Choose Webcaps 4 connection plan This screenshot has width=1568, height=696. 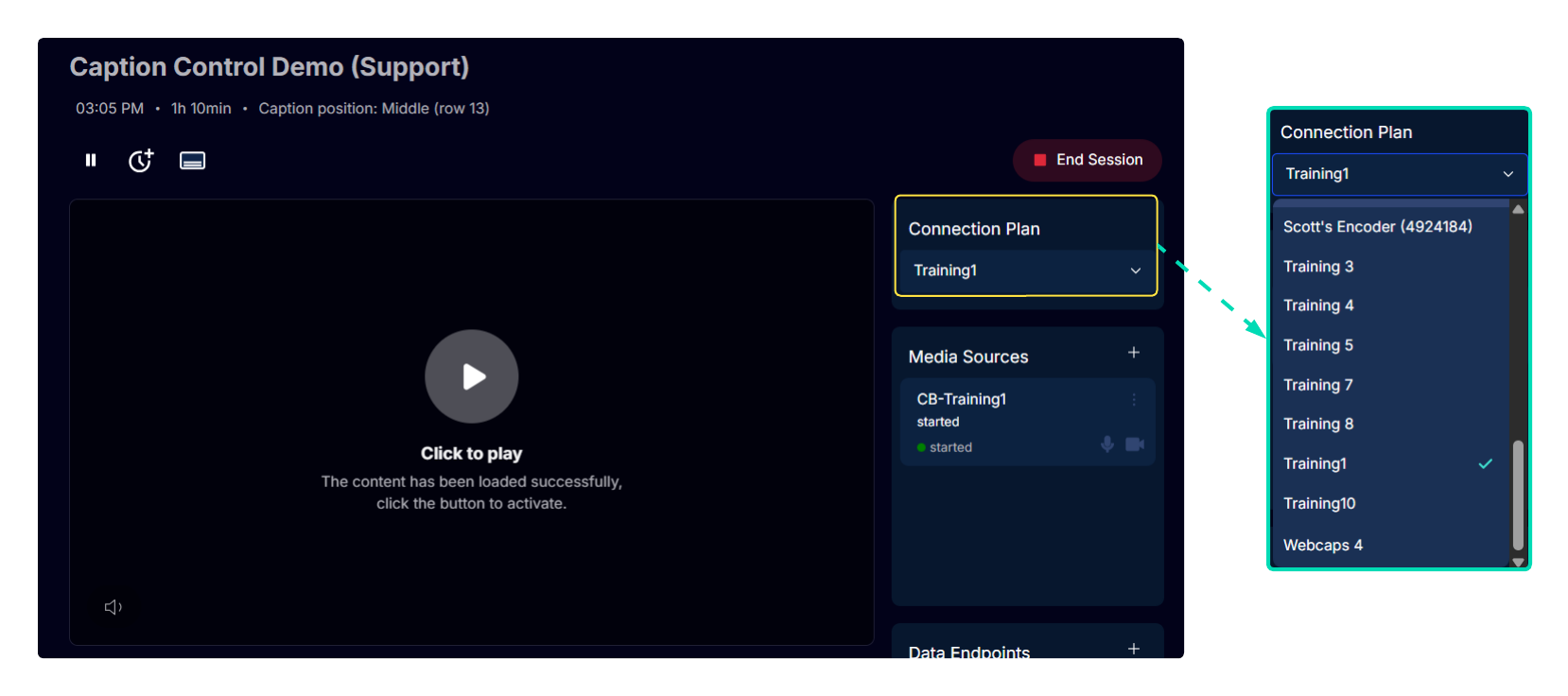coord(1322,545)
